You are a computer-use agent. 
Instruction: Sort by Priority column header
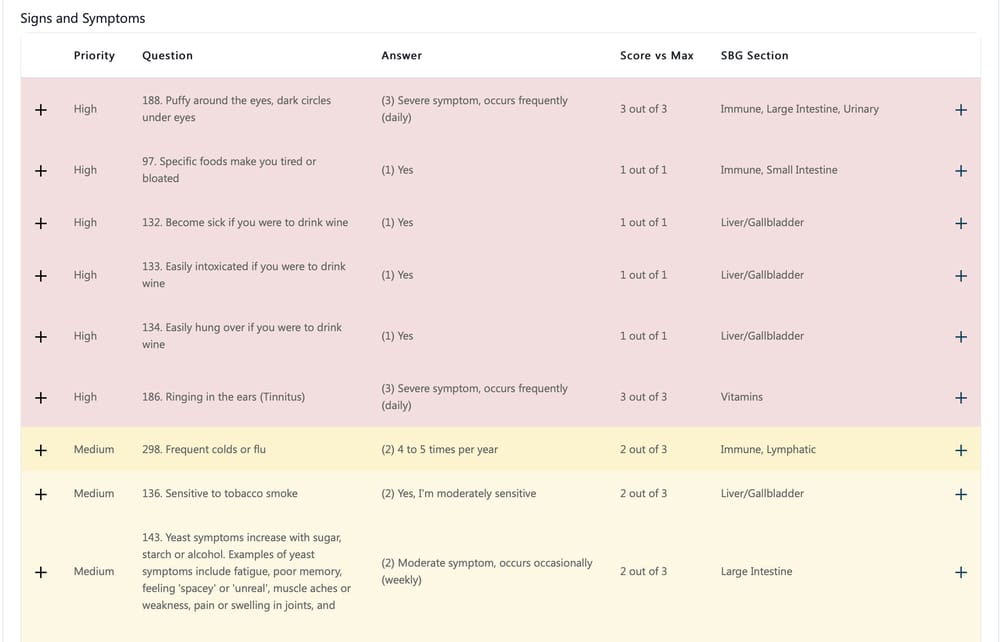(x=94, y=56)
